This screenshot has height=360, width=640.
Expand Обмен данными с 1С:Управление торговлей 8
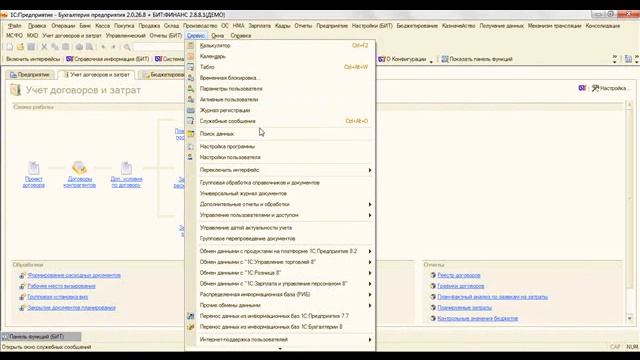coord(280,262)
